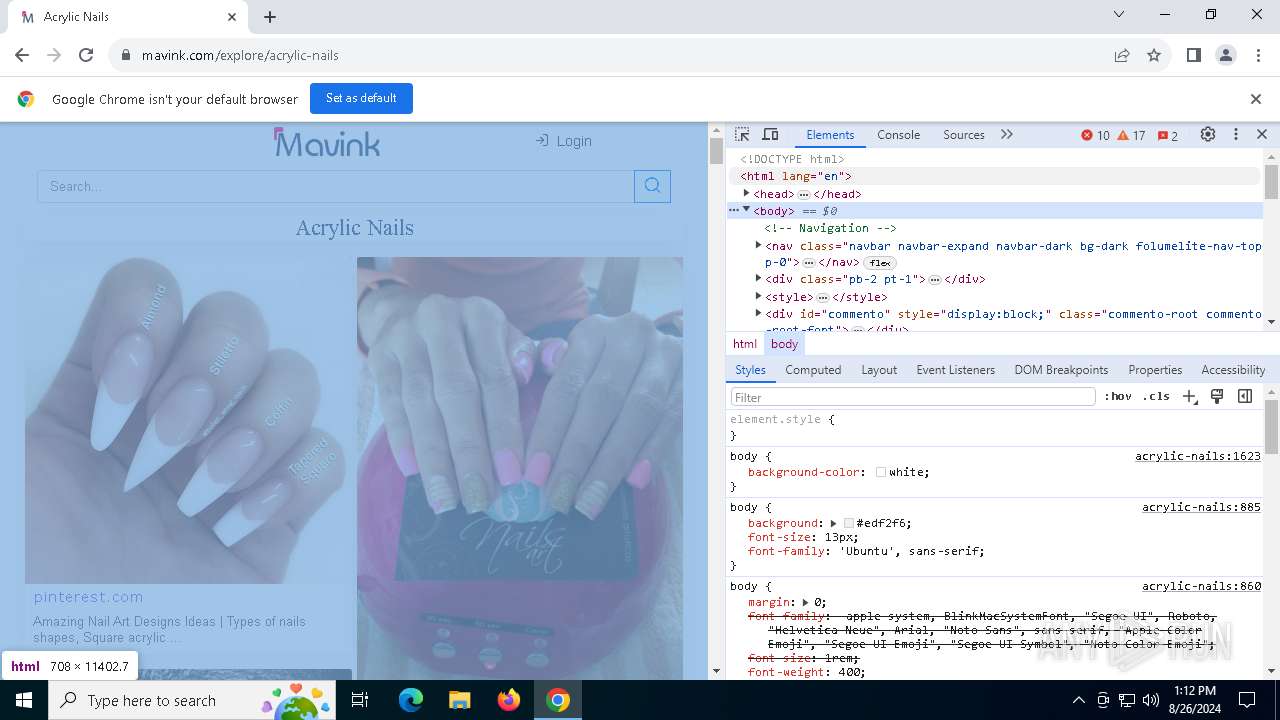Launch Microsoft Edge from the taskbar
Screen dimensions: 1280x720
coord(411,700)
